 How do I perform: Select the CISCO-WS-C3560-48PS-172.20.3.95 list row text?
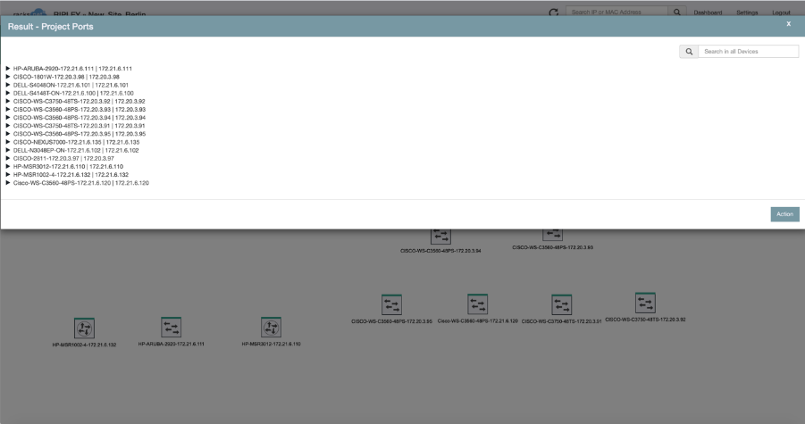click(x=79, y=134)
